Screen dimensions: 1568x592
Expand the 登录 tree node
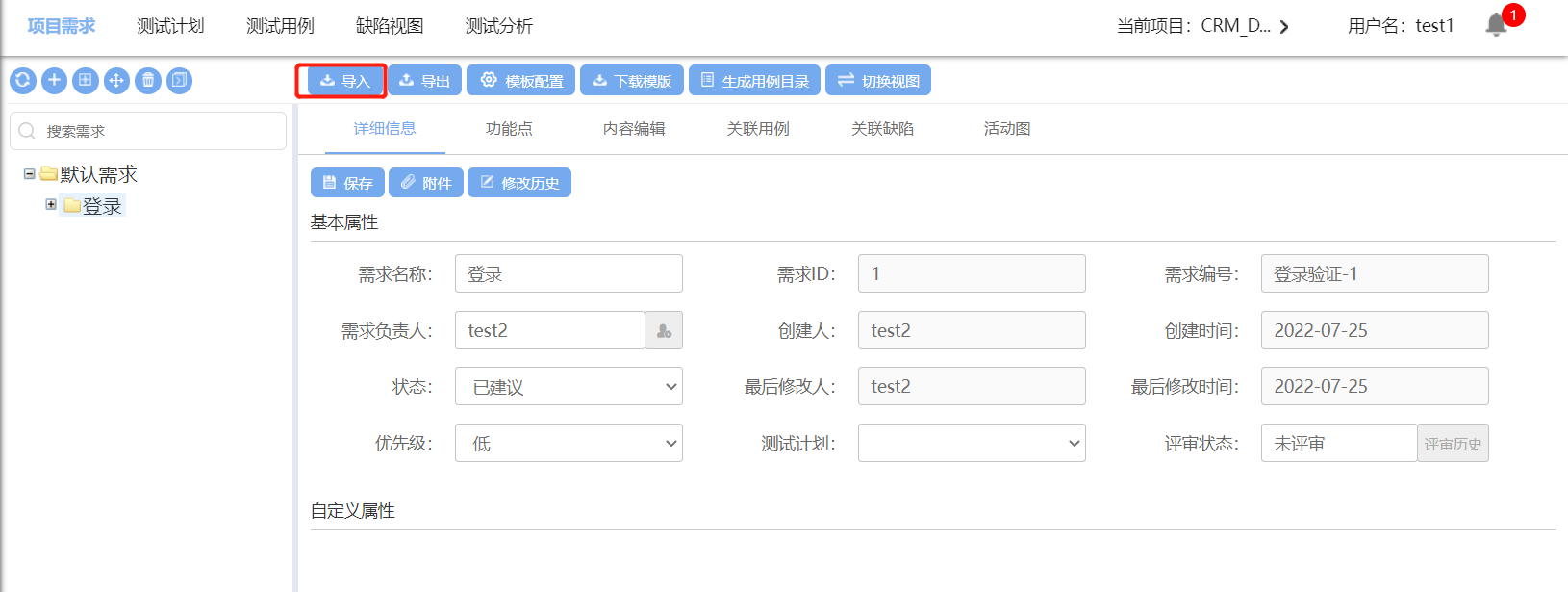point(51,204)
